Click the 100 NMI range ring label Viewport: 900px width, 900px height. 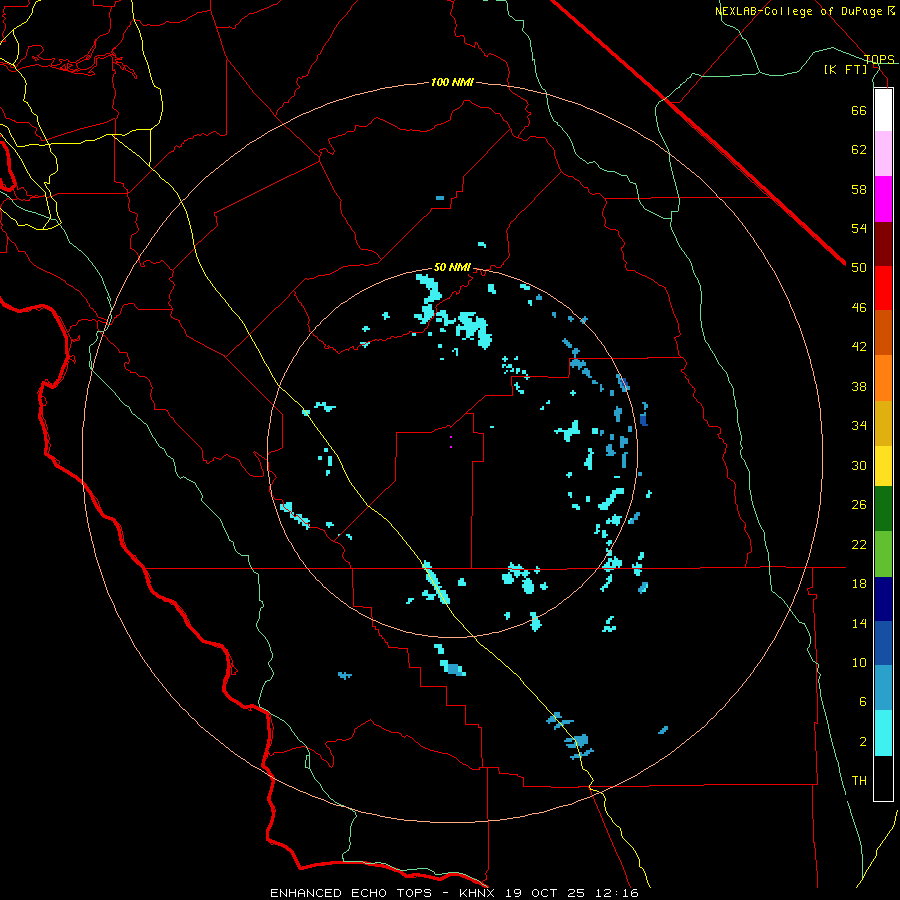coord(452,83)
